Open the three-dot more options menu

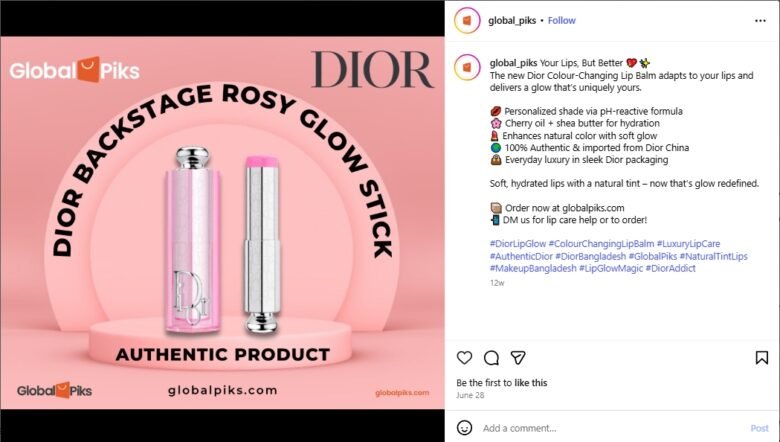[x=760, y=20]
